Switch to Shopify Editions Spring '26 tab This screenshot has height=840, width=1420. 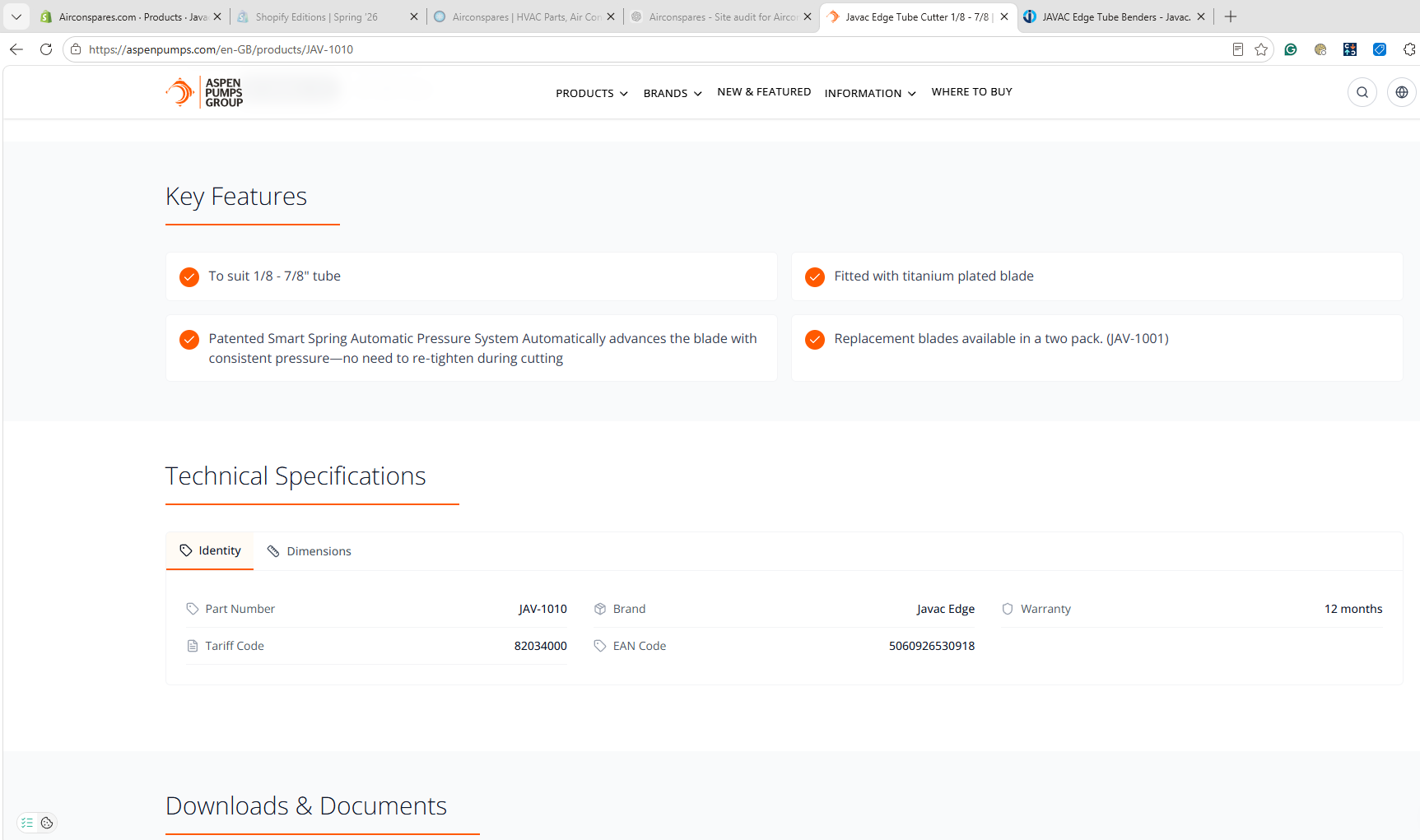click(317, 16)
